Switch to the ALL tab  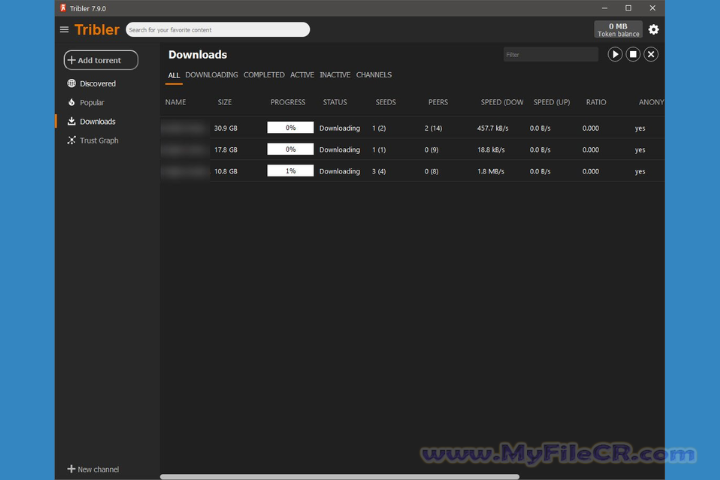point(174,75)
